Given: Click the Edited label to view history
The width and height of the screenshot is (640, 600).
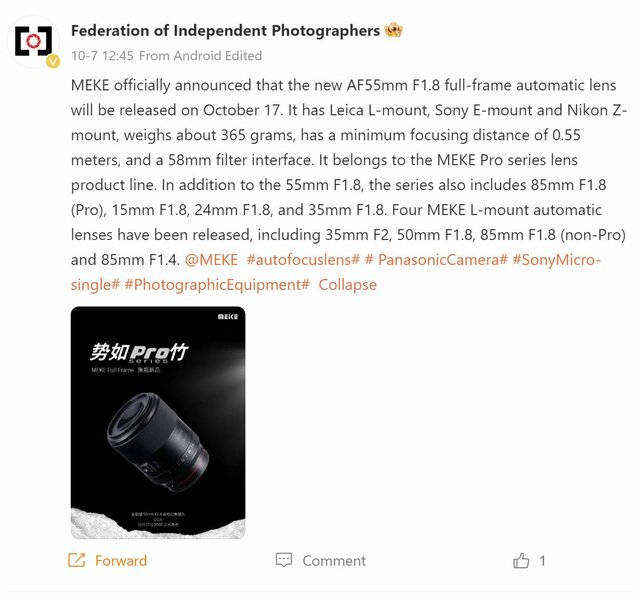Looking at the screenshot, I should tap(244, 55).
